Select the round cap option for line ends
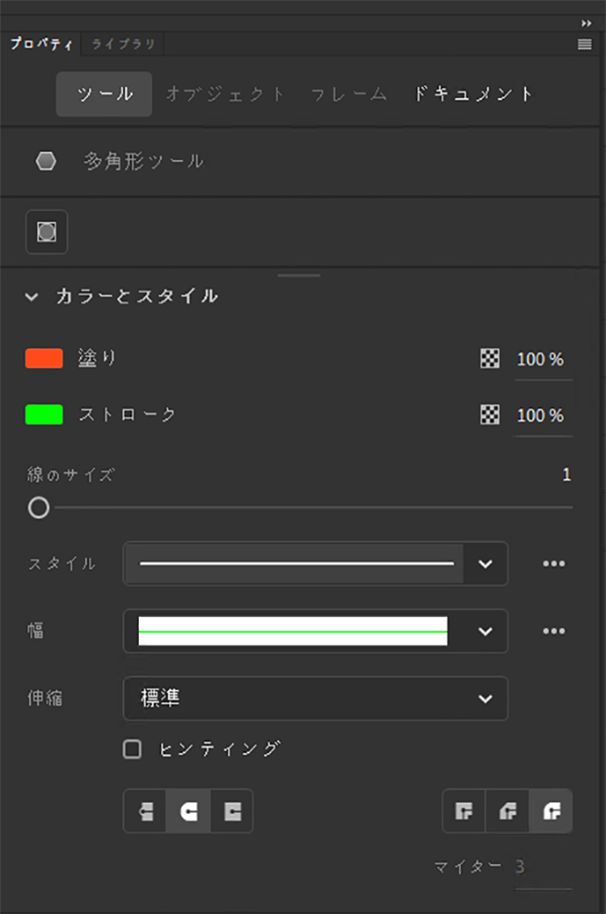Viewport: 606px width, 914px height. (x=188, y=811)
